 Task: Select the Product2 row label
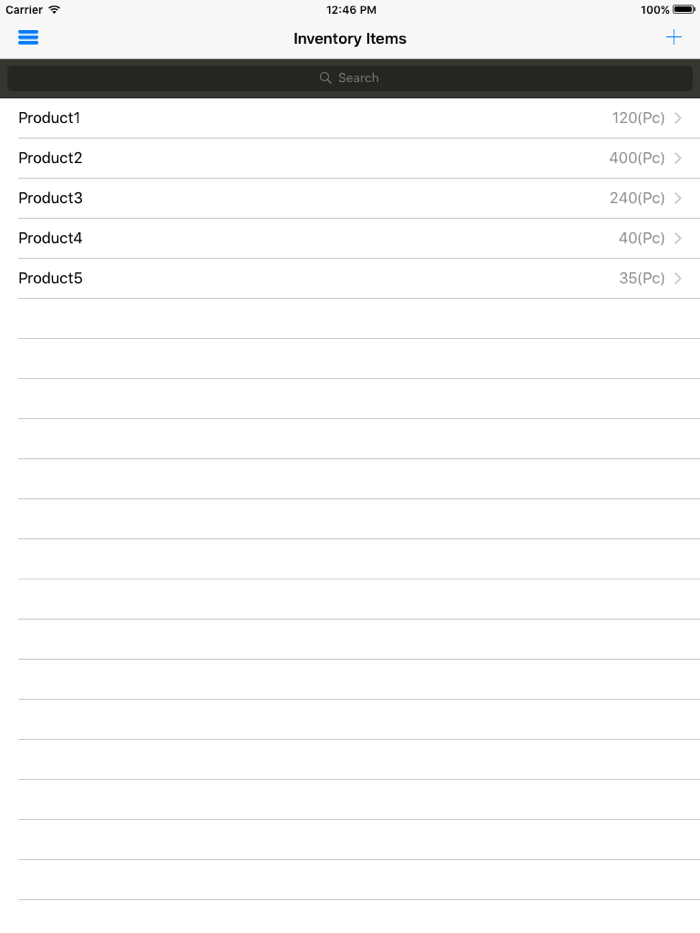pos(50,158)
